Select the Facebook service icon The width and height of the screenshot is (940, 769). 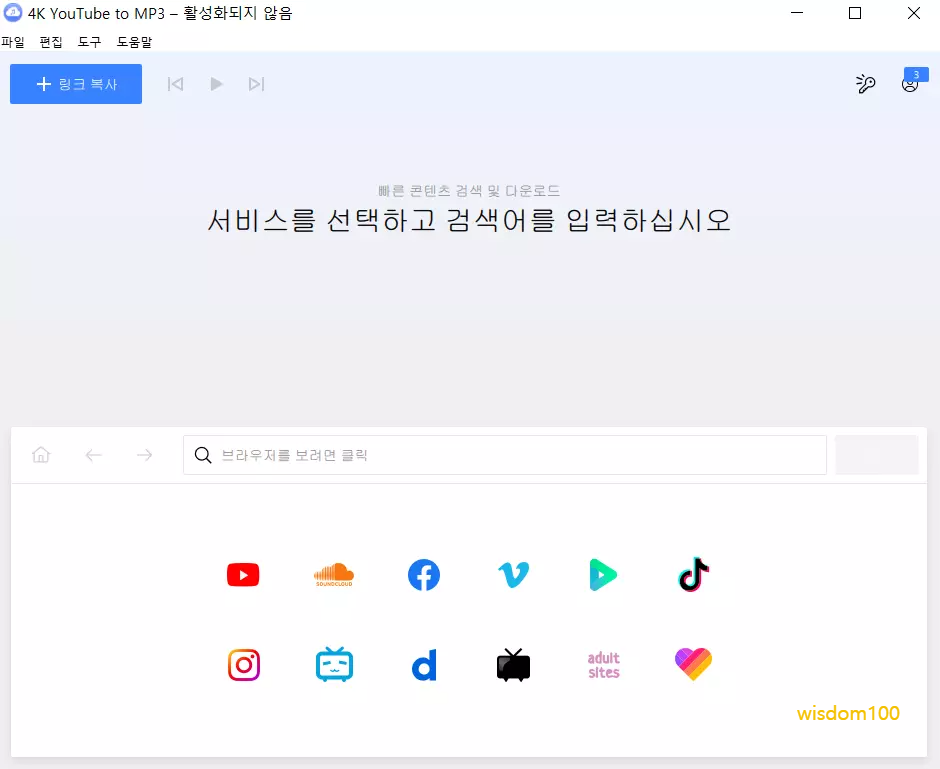pos(424,575)
